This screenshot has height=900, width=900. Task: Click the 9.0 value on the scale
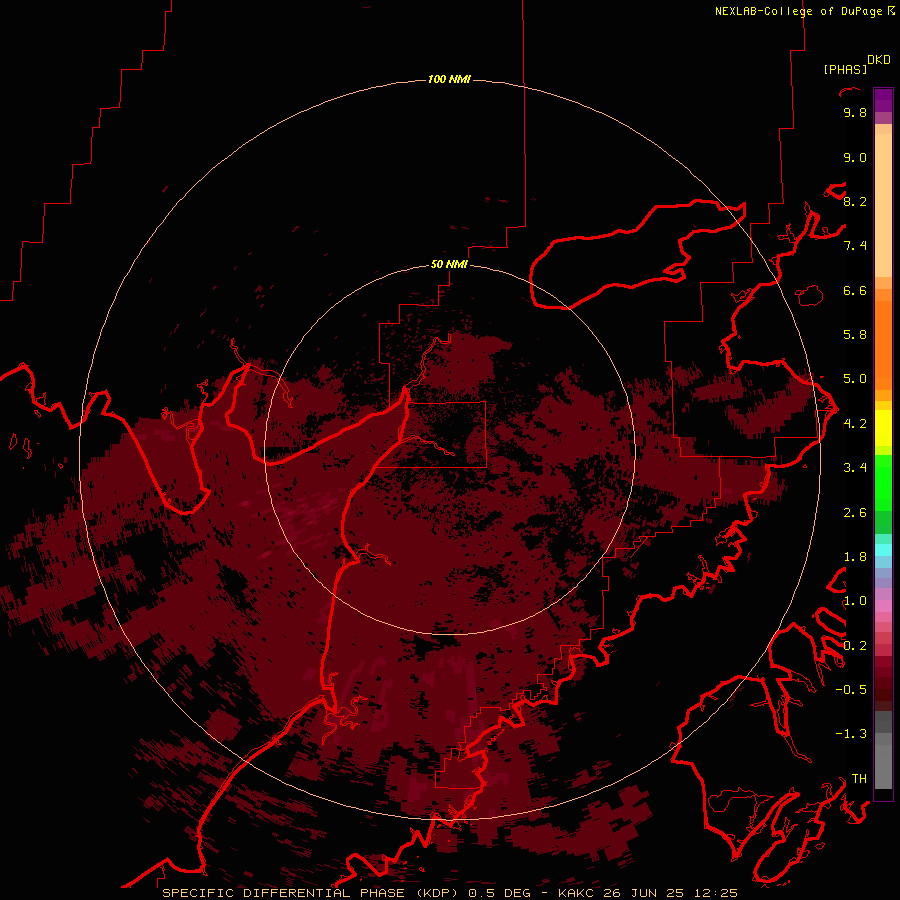(x=855, y=157)
